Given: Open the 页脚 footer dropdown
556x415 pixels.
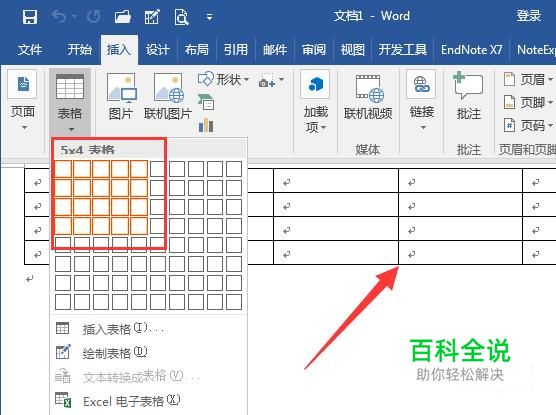Looking at the screenshot, I should tap(528, 103).
